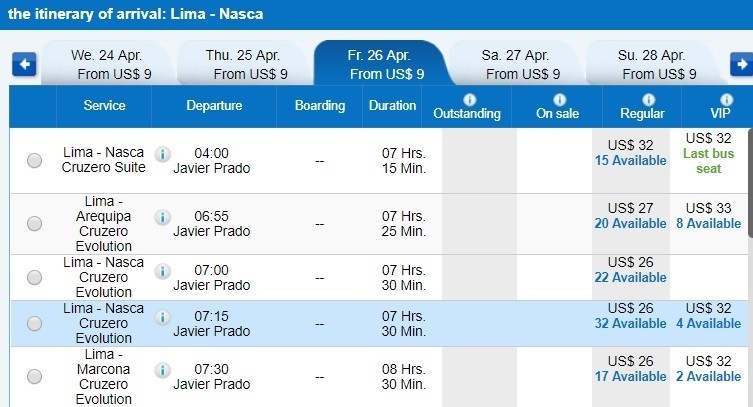Open info for Lima - Arequipa service

click(x=163, y=217)
